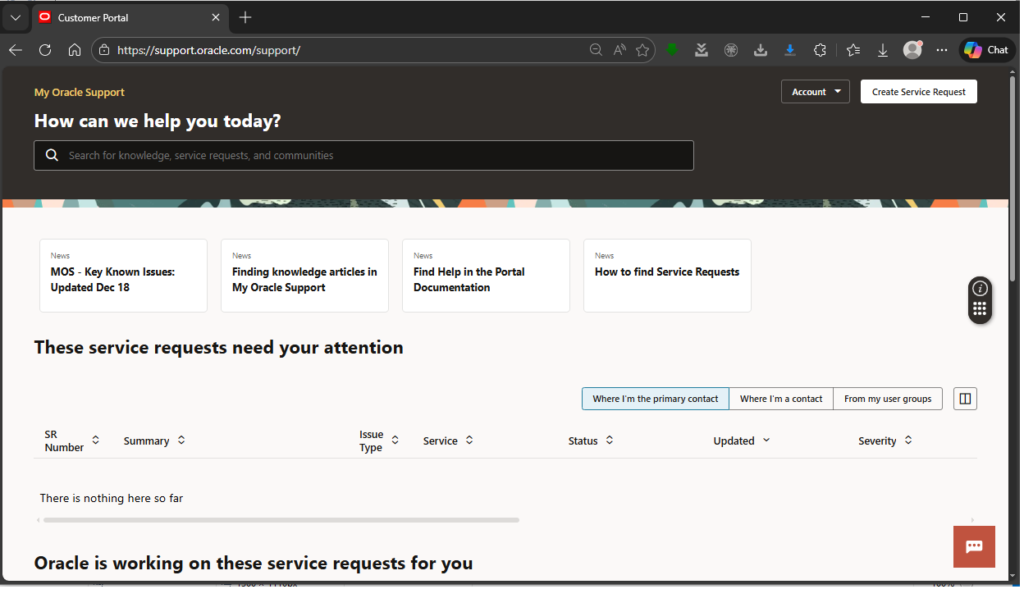The width and height of the screenshot is (1024, 589).
Task: Open the chat bubble icon button
Action: pos(973,546)
